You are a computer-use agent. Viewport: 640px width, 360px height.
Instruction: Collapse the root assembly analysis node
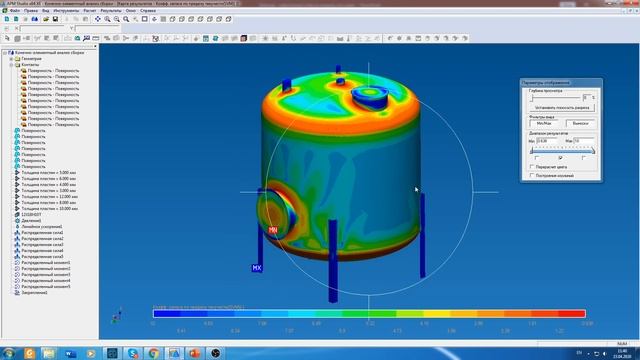(5, 53)
